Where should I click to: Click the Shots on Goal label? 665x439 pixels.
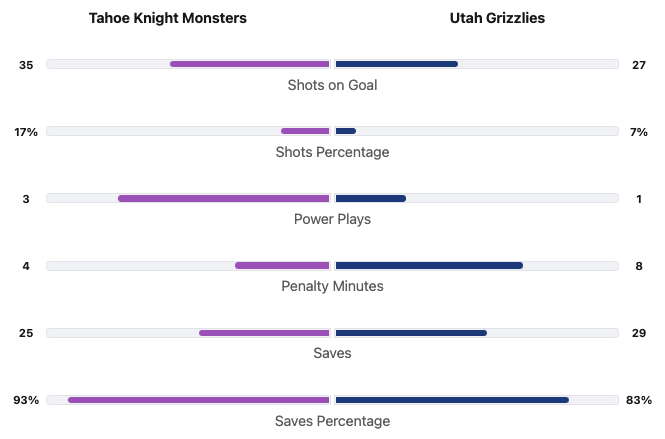coord(332,85)
